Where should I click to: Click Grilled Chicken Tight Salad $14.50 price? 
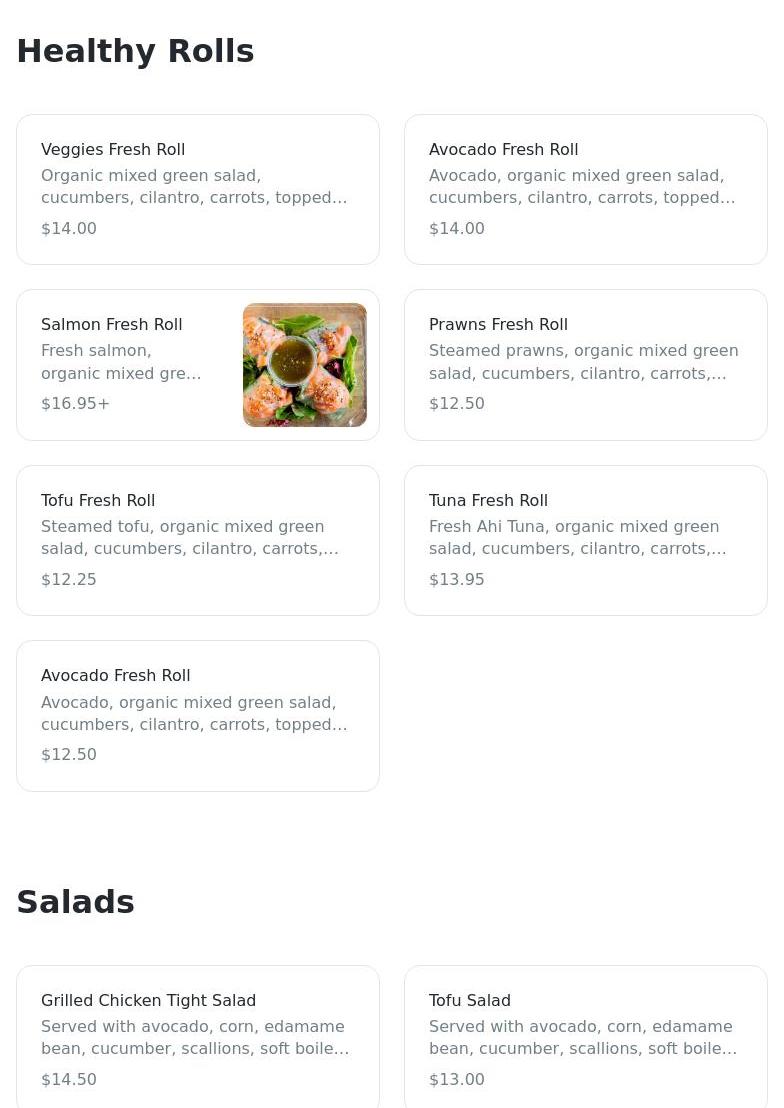69,1079
